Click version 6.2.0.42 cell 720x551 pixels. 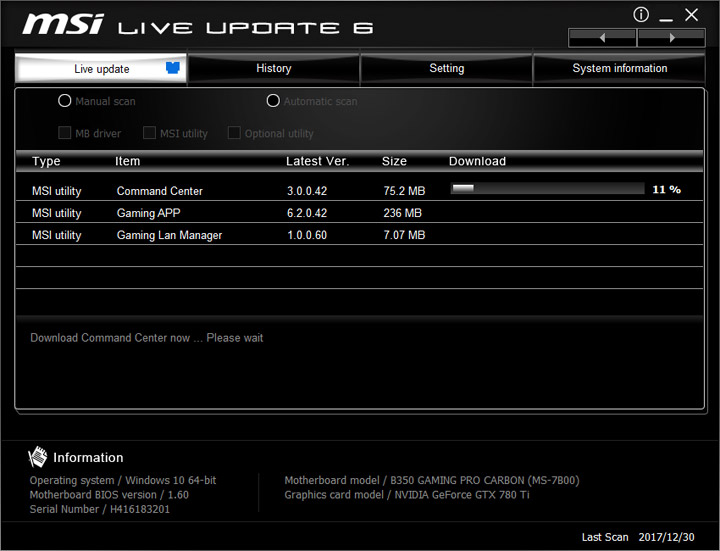[307, 213]
